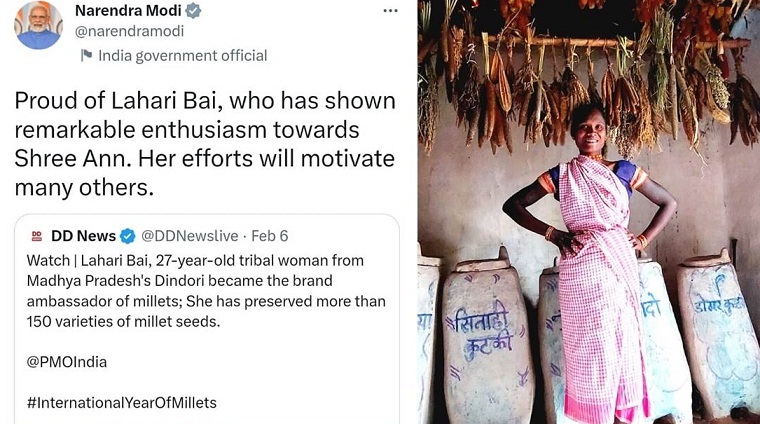The height and width of the screenshot is (424, 760).
Task: Open the Narendra Modi display name link
Action: [129, 11]
